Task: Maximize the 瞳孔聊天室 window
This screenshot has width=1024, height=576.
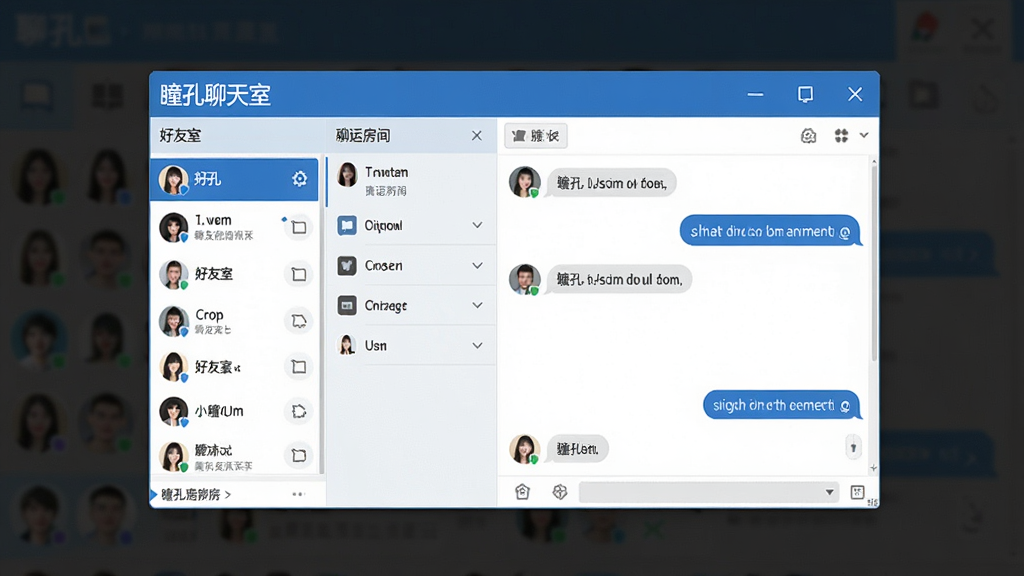Action: [805, 95]
